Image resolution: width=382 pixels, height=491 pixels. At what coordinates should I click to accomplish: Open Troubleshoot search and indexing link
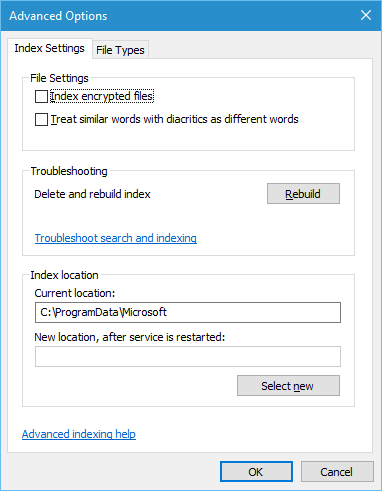coord(116,238)
